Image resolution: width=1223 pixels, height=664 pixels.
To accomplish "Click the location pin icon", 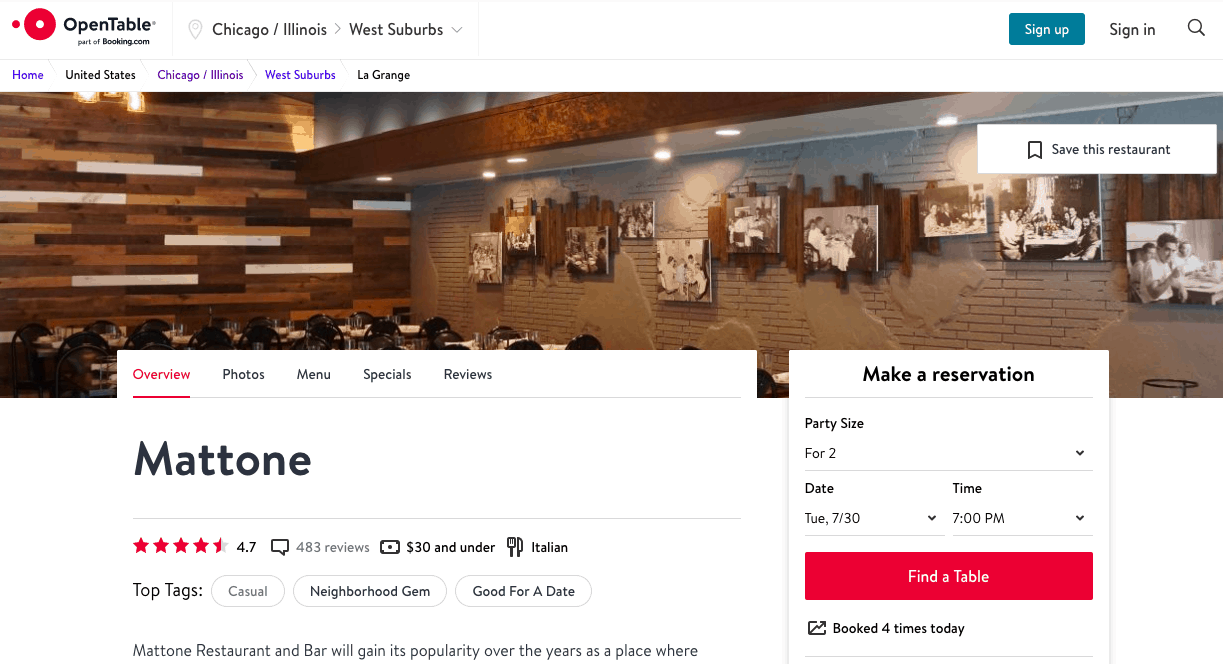I will [195, 29].
